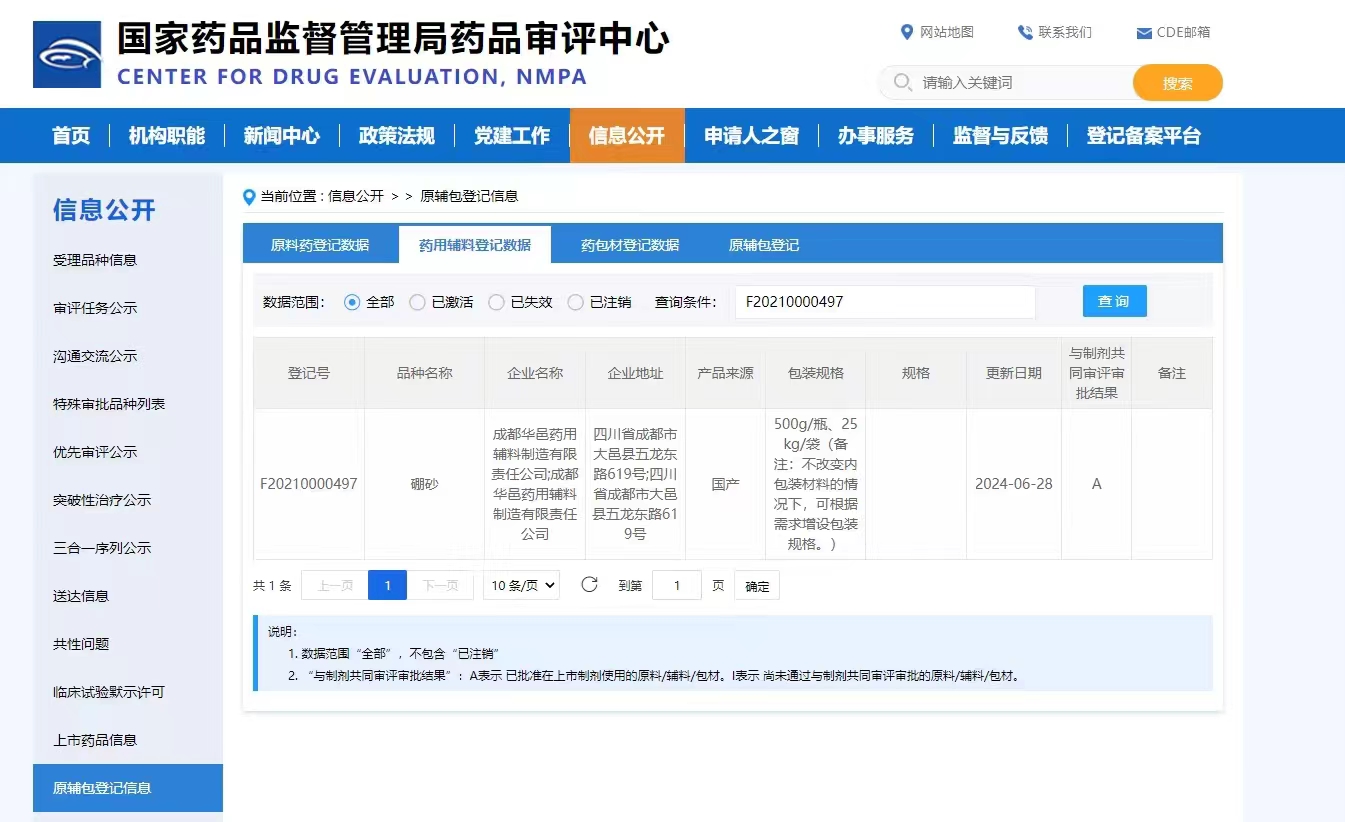Viewport: 1345px width, 822px height.
Task: Open the 10 条/页 page size dropdown
Action: click(521, 586)
